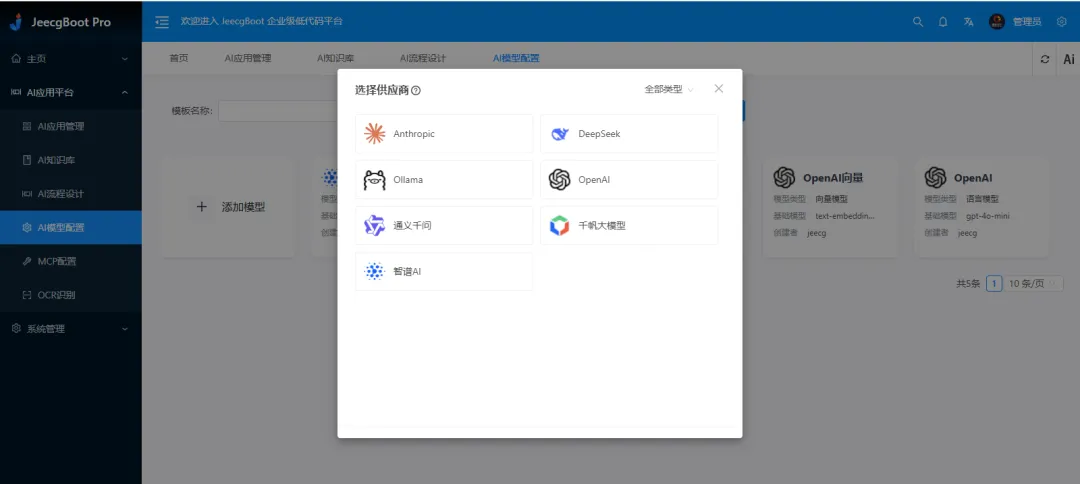Switch to the AI流程设计 tab

pos(423,59)
